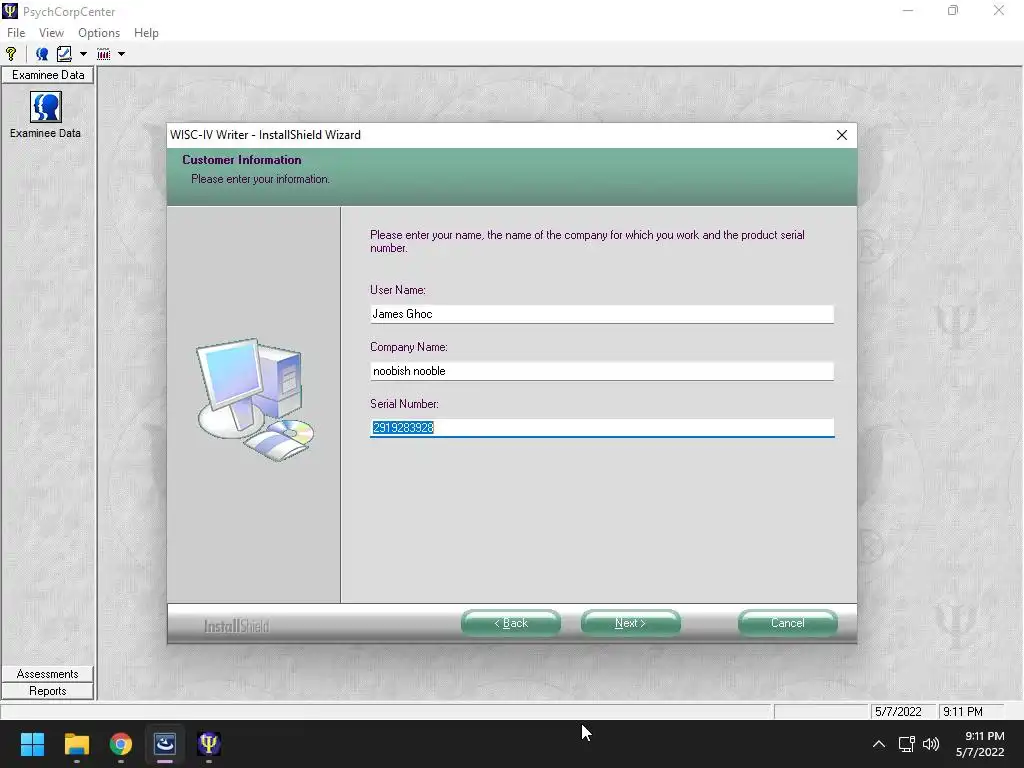The width and height of the screenshot is (1024, 768).
Task: Click the computer illustration in the wizard
Action: (x=255, y=400)
